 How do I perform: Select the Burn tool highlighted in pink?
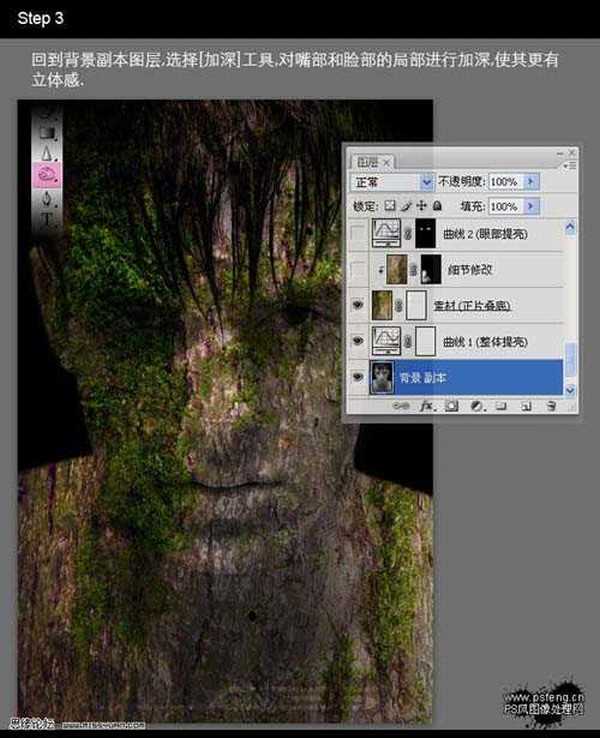click(47, 173)
